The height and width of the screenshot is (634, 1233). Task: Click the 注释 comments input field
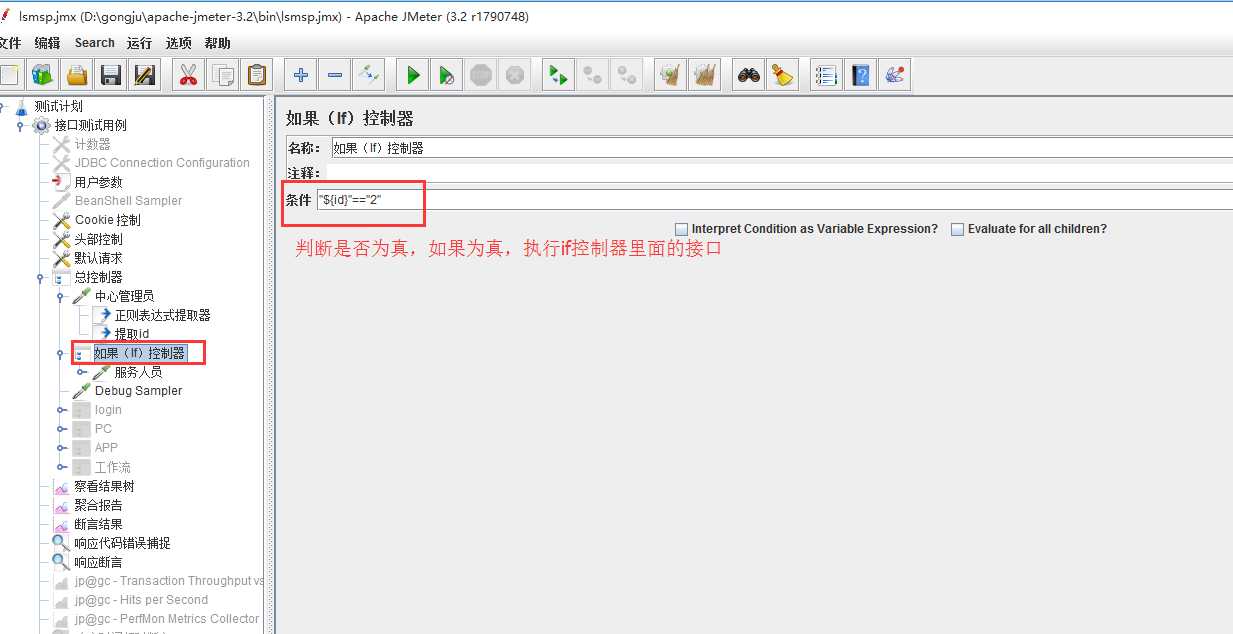coord(781,173)
